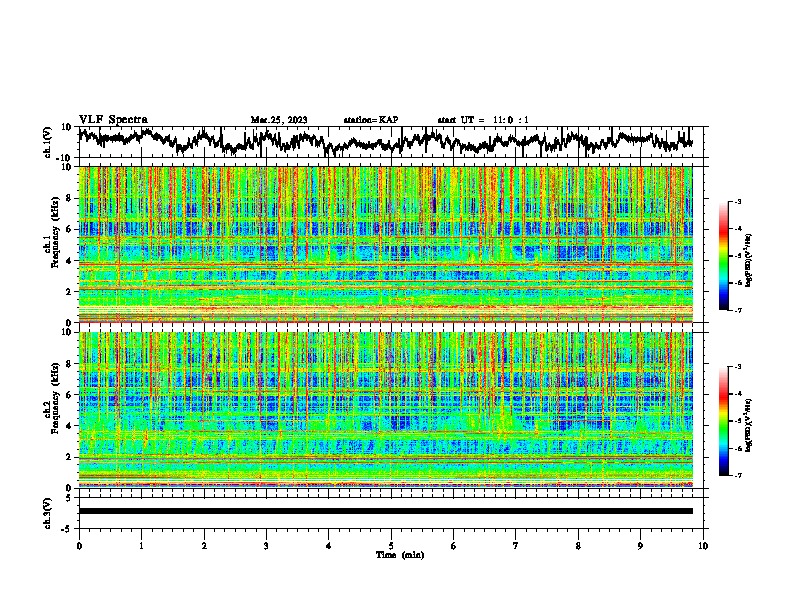Screen dimensions: 792x612
Task: Click the time axis tick label "7"
Action: [x=516, y=546]
